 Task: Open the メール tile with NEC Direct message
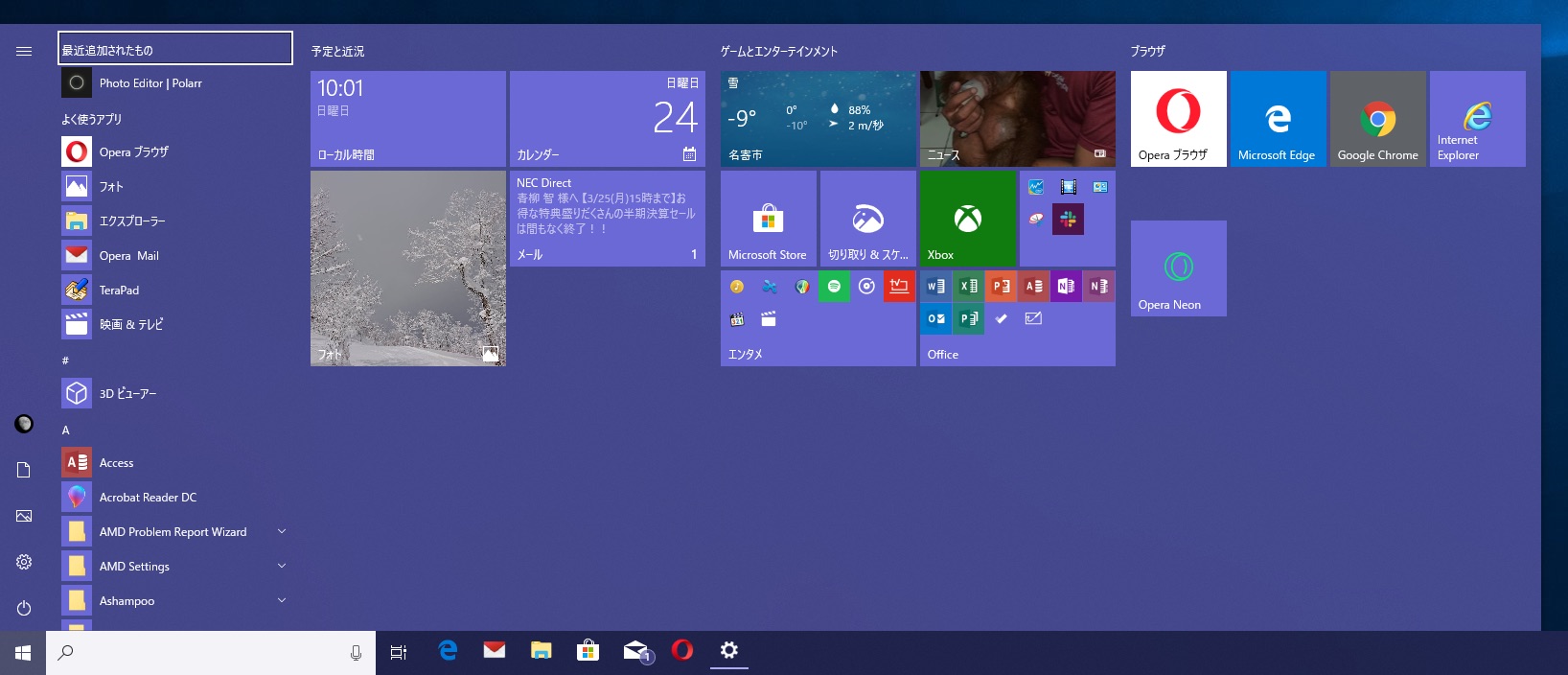point(607,219)
